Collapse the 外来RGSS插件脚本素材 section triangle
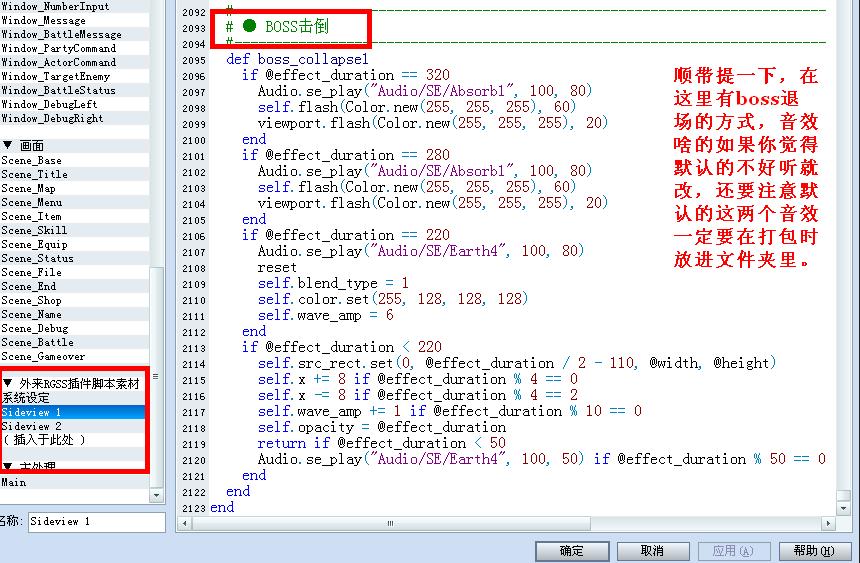The height and width of the screenshot is (563, 860). coord(8,383)
